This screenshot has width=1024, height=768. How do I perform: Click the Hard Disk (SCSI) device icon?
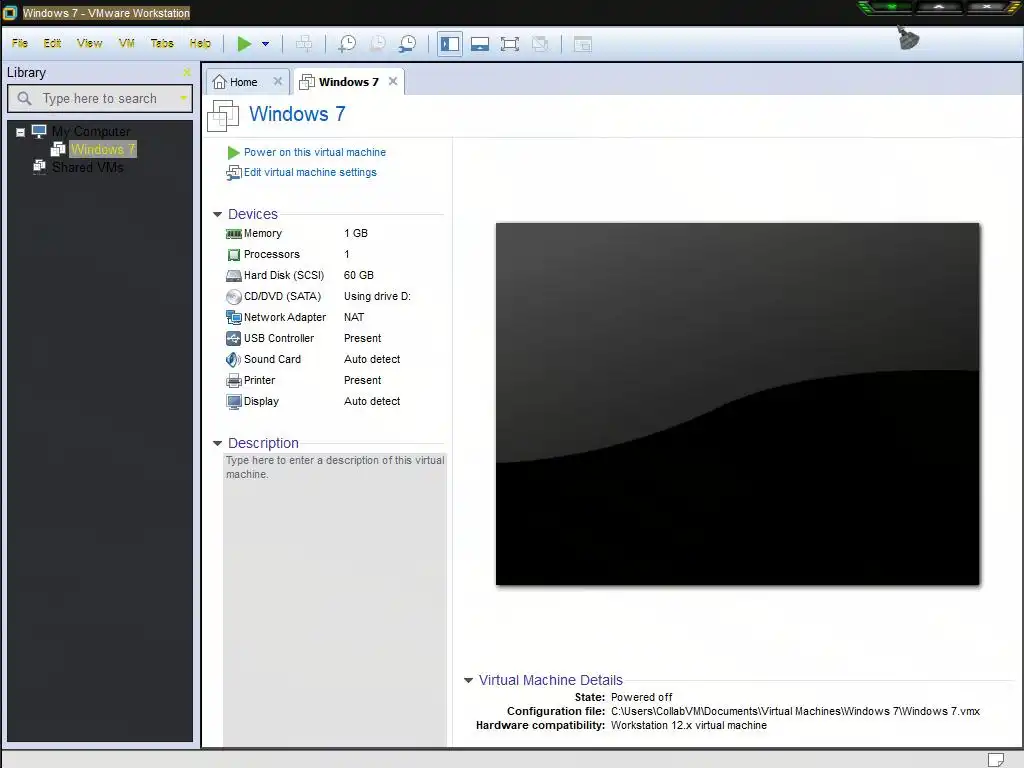tap(233, 276)
